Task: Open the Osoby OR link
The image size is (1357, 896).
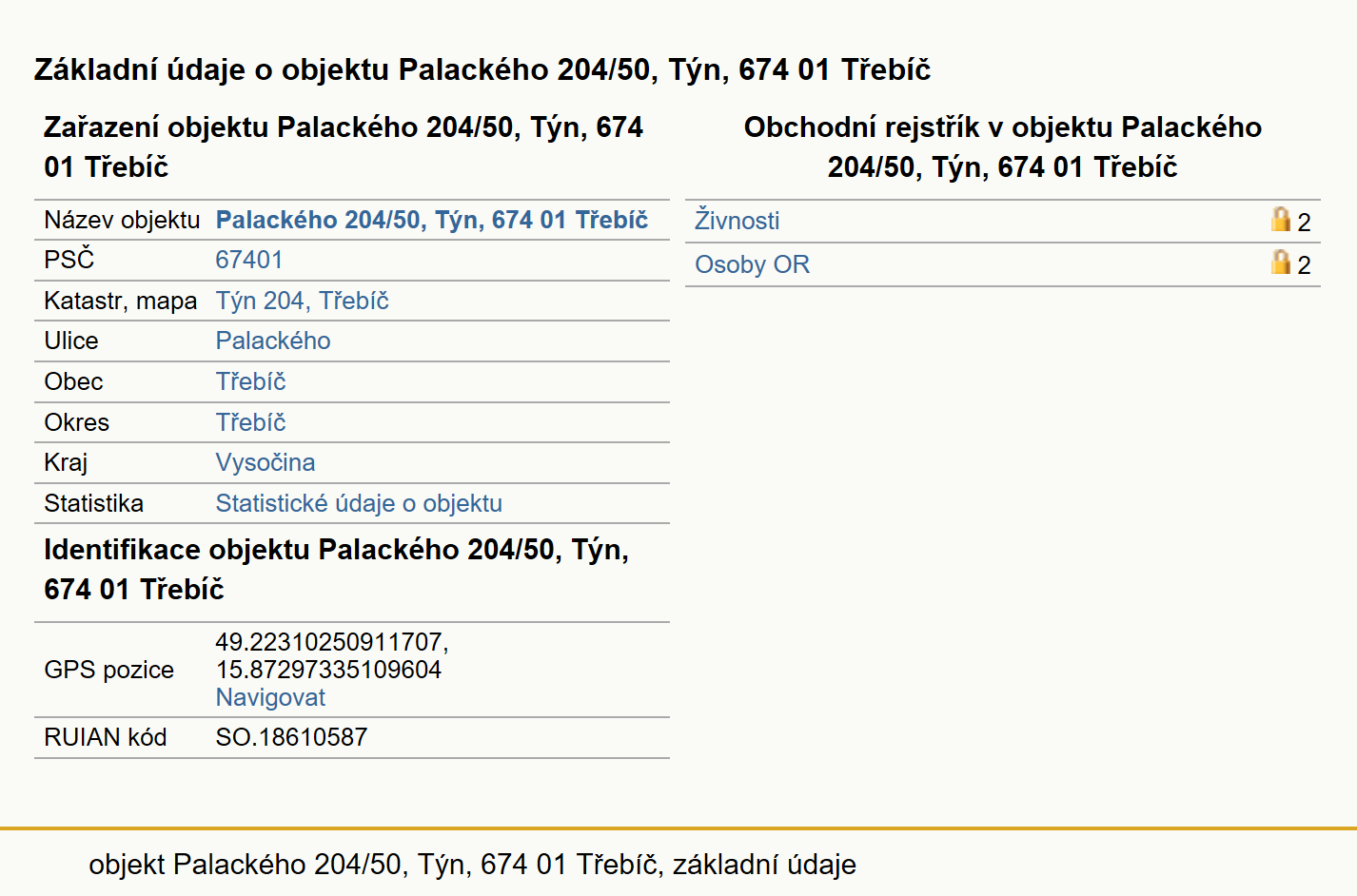Action: point(752,264)
